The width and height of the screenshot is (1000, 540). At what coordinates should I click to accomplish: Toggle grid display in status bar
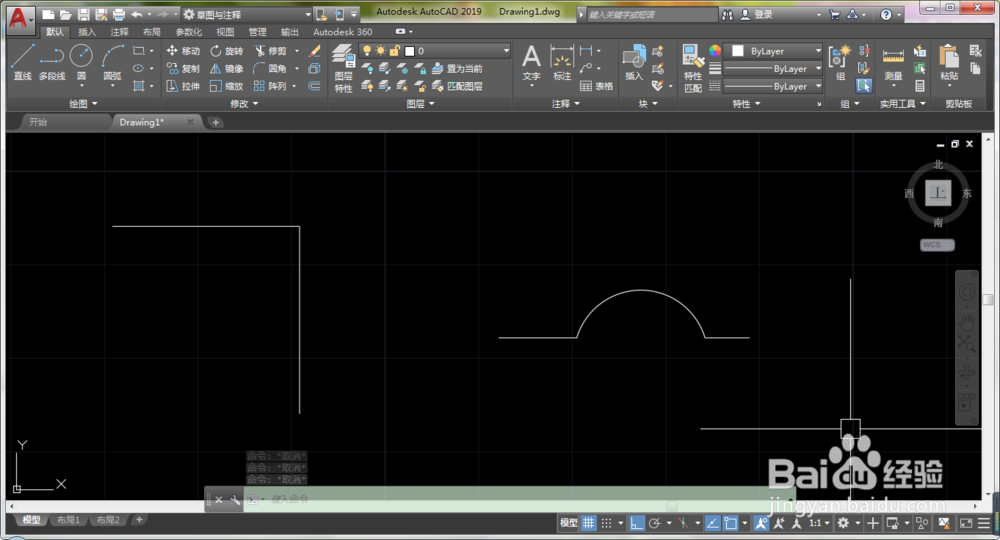tap(588, 523)
